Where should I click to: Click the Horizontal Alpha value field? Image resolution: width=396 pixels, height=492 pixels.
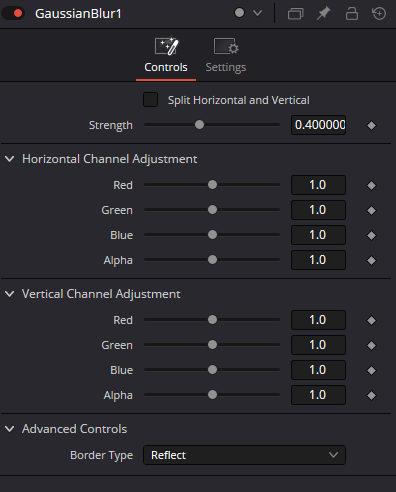318,260
